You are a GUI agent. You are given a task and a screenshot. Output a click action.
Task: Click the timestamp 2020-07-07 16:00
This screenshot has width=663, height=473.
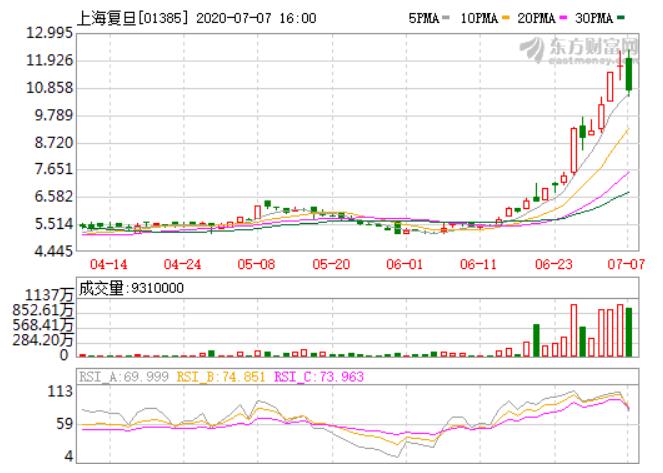tap(256, 18)
